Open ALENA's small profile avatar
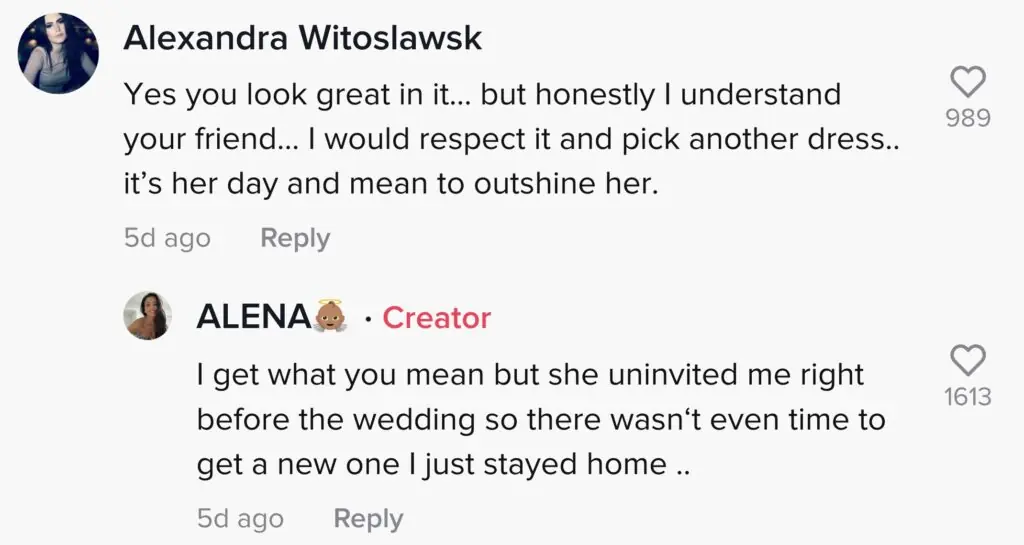Viewport: 1024px width, 545px height. click(147, 317)
